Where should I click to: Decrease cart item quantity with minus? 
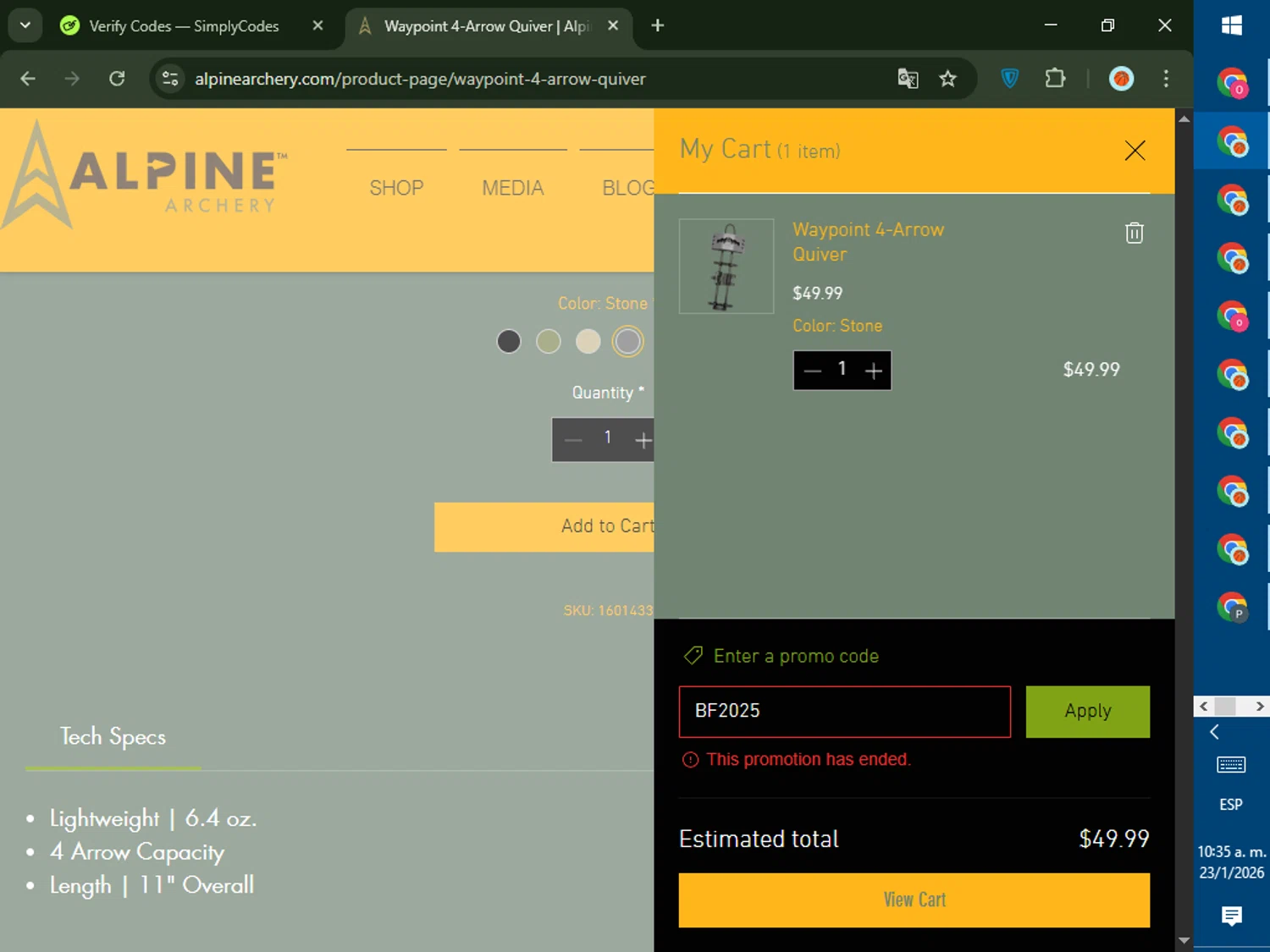coord(813,371)
